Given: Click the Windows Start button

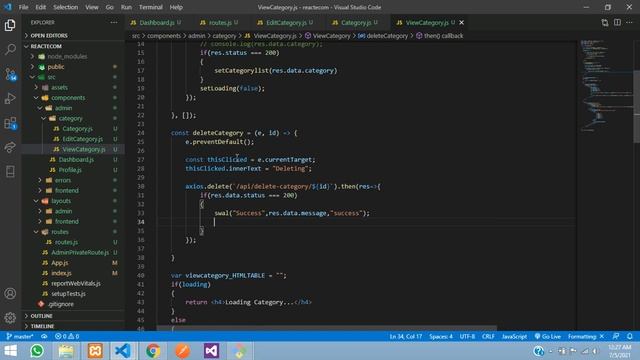Looking at the screenshot, I should pyautogui.click(x=11, y=351).
